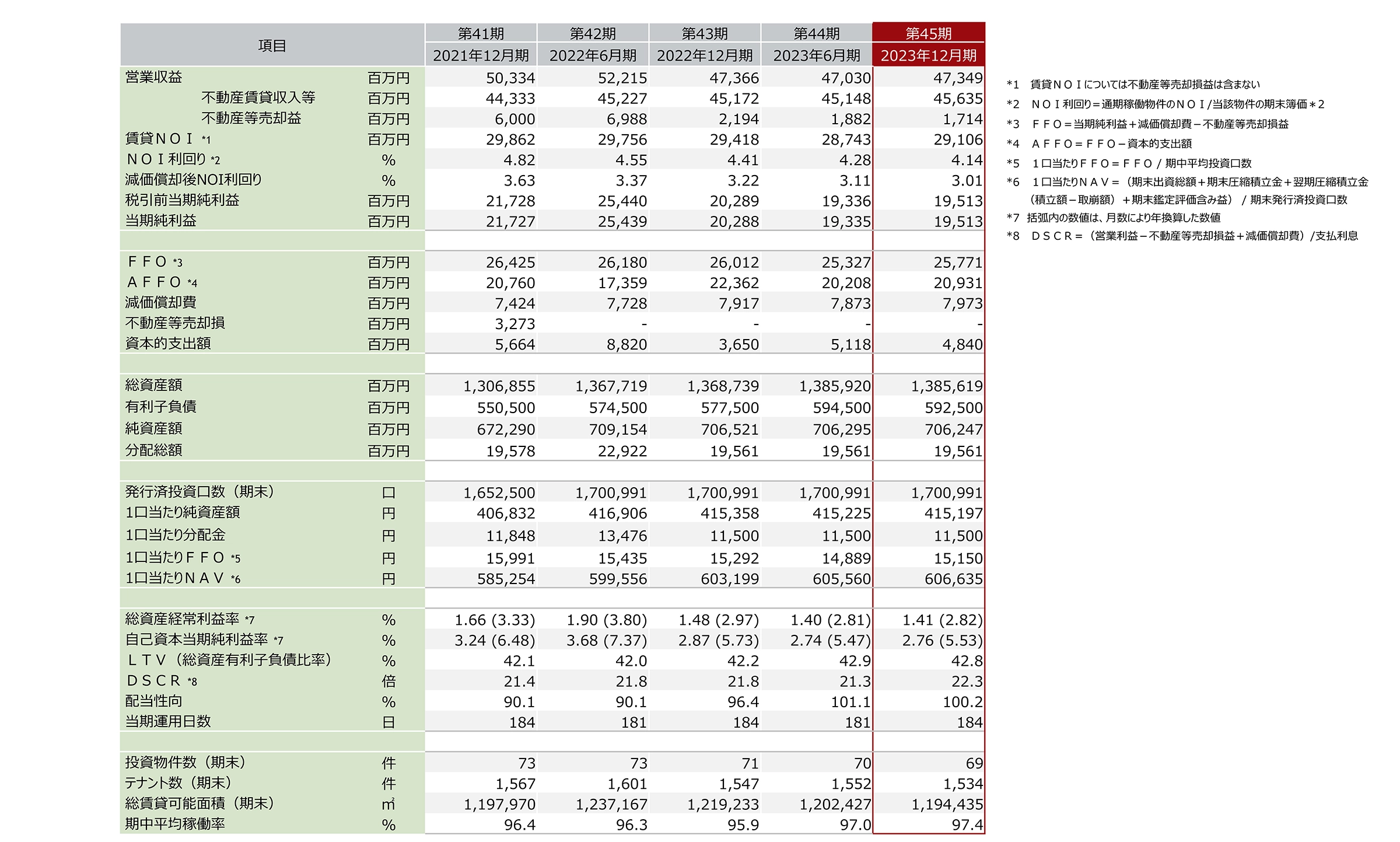This screenshot has width=1400, height=842.
Task: Select the 1.66 (3.33) value
Action: pos(495,620)
